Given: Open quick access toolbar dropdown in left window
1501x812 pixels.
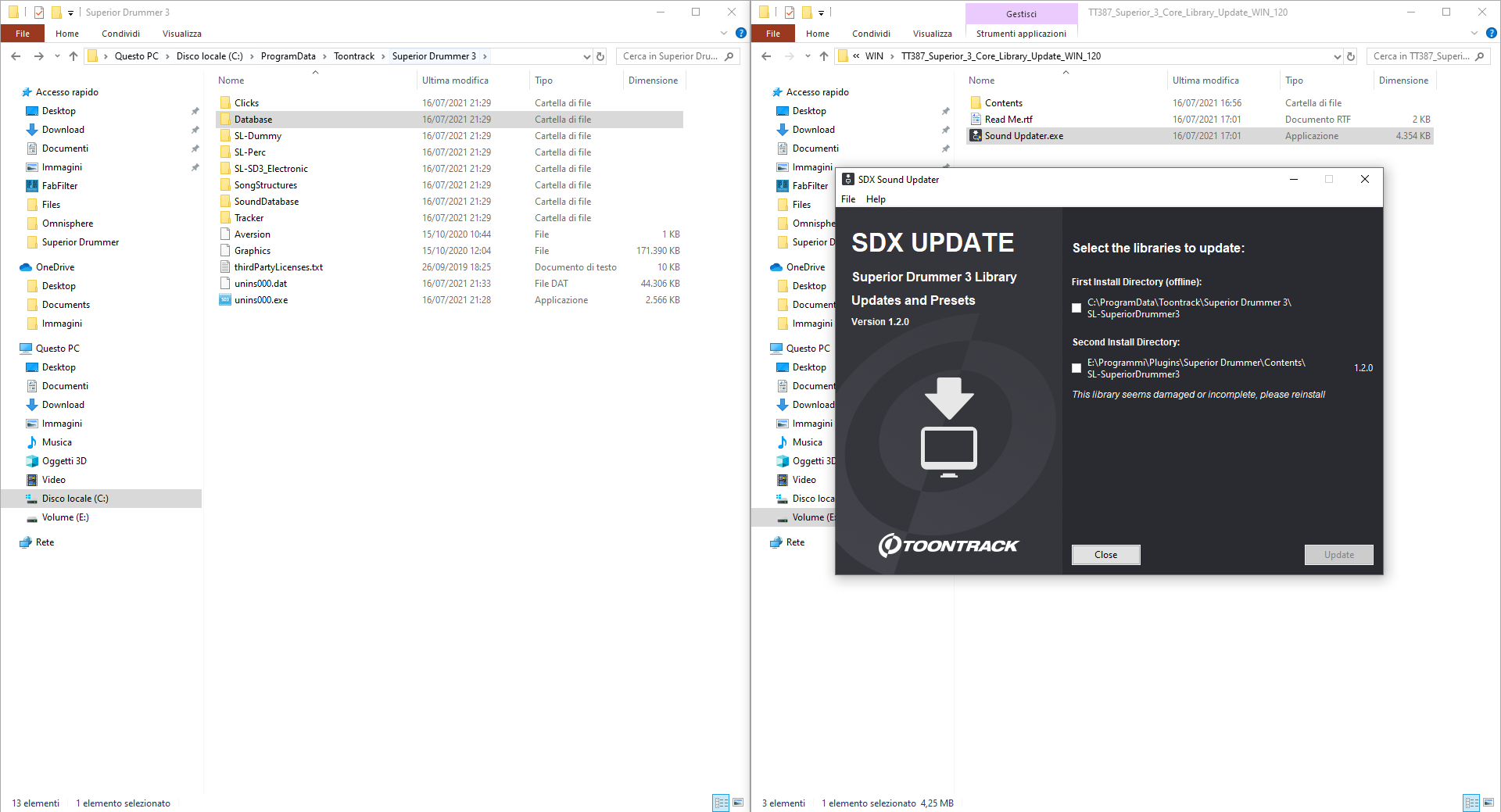Looking at the screenshot, I should pyautogui.click(x=70, y=13).
